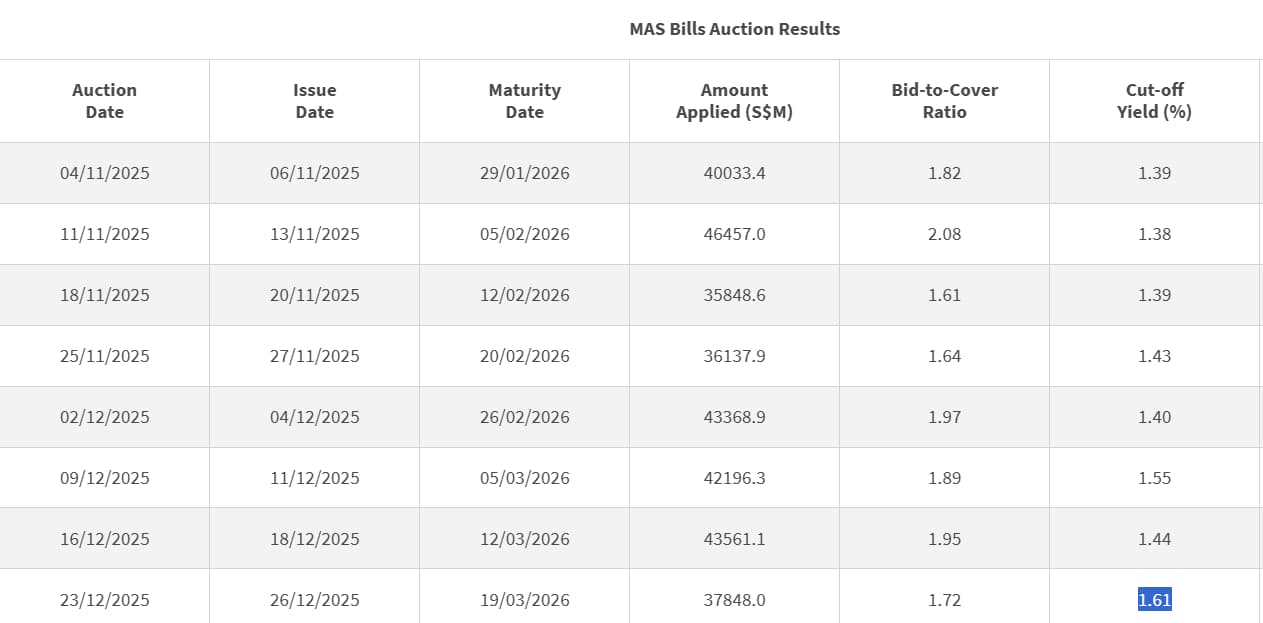Select the amount applied 46457.0 cell
Screen dimensions: 1263x623
(734, 234)
